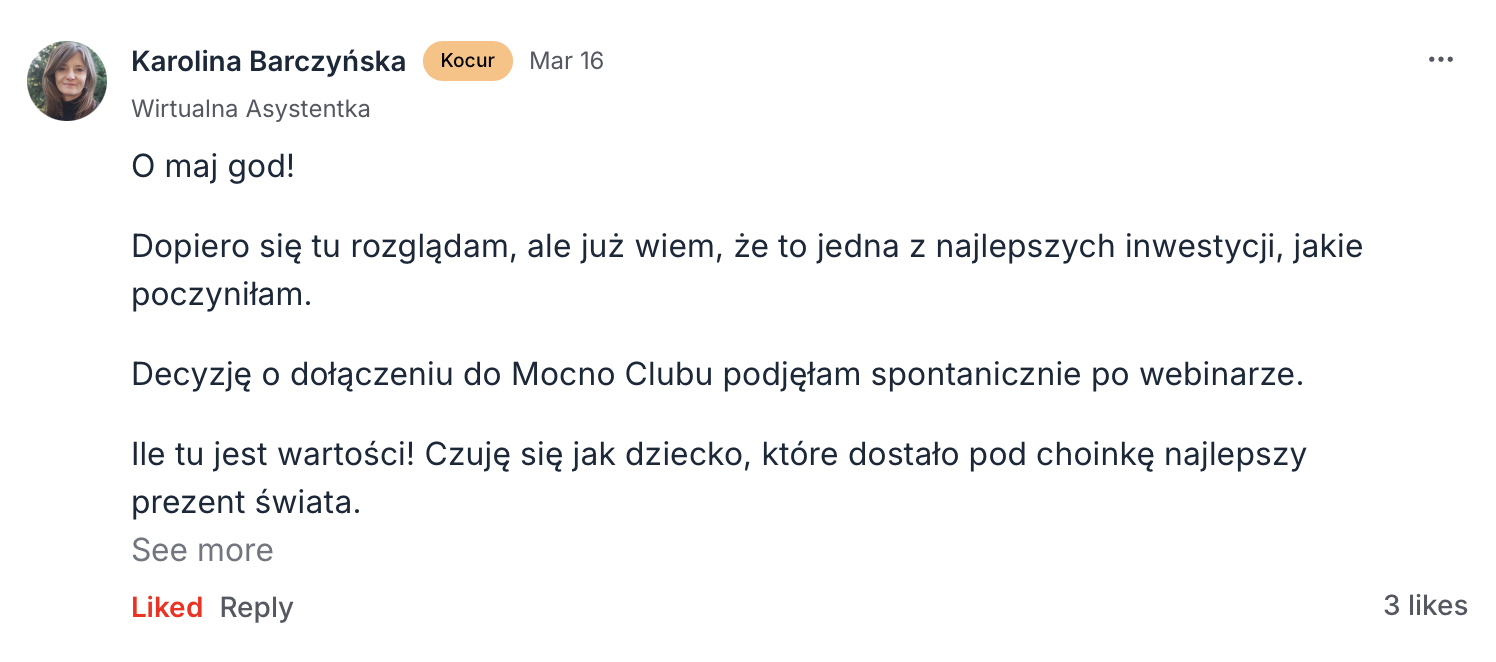Click the line starting "Ile tu jest wartości!"
This screenshot has height=662, width=1496.
click(719, 455)
